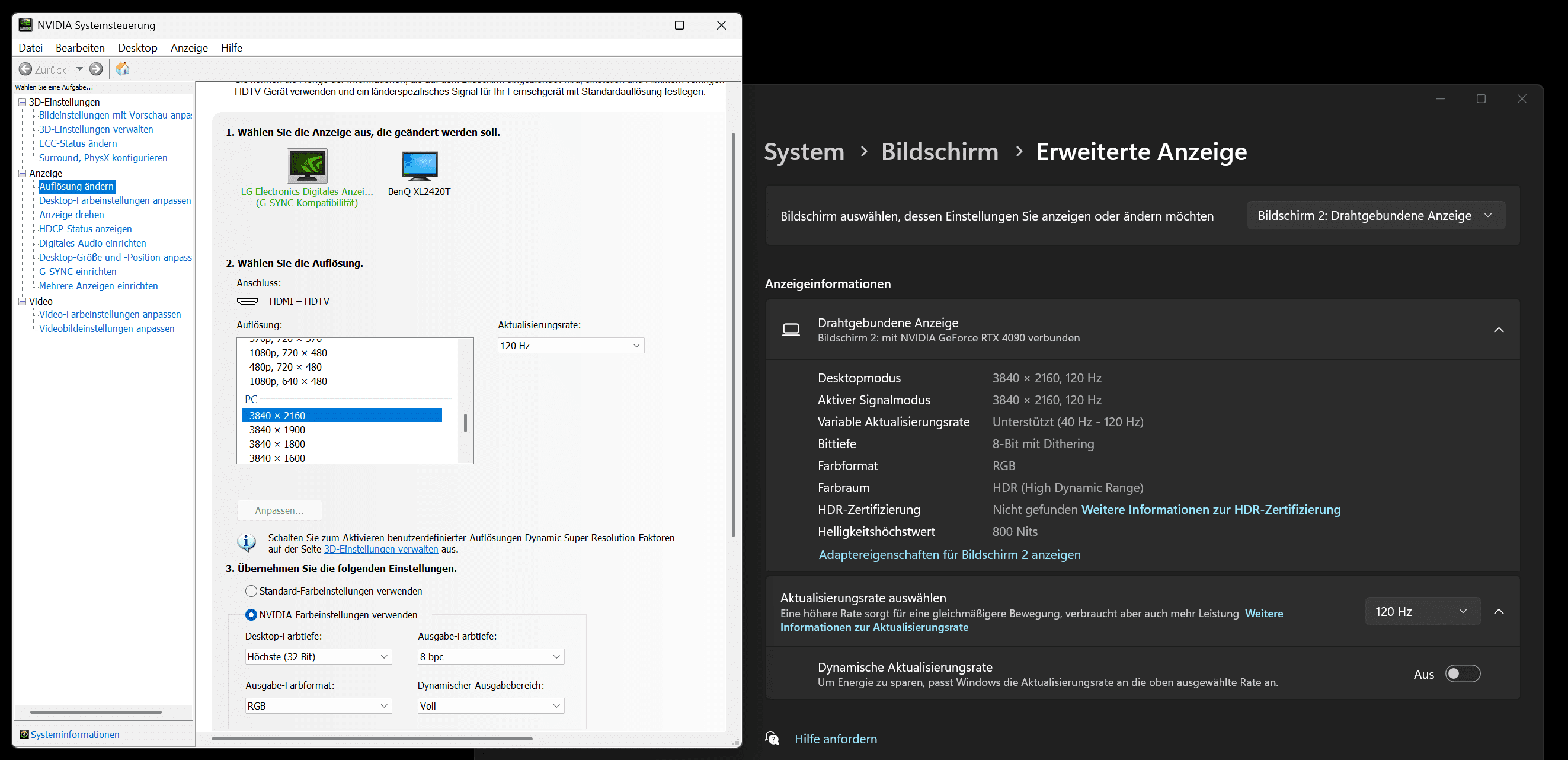Image resolution: width=1568 pixels, height=760 pixels.
Task: Select the LG Electronics display icon
Action: (307, 165)
